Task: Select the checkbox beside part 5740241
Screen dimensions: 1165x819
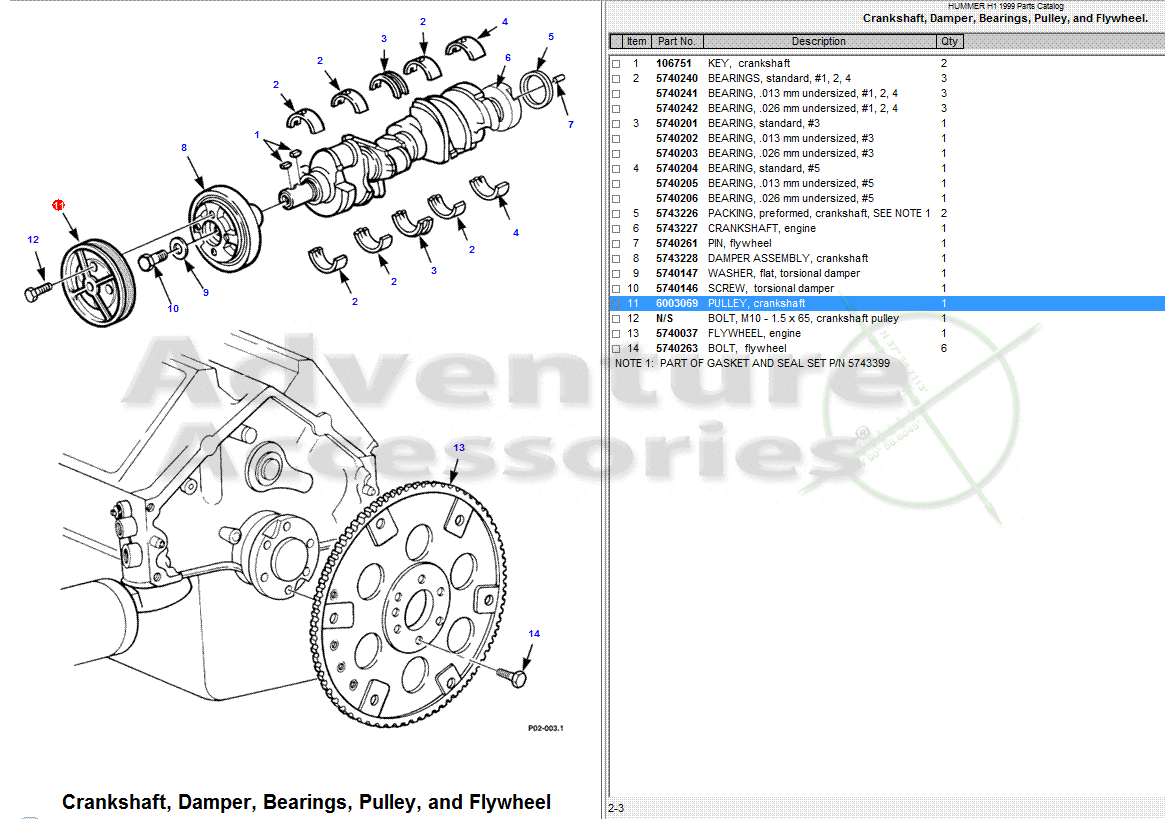Action: click(616, 94)
